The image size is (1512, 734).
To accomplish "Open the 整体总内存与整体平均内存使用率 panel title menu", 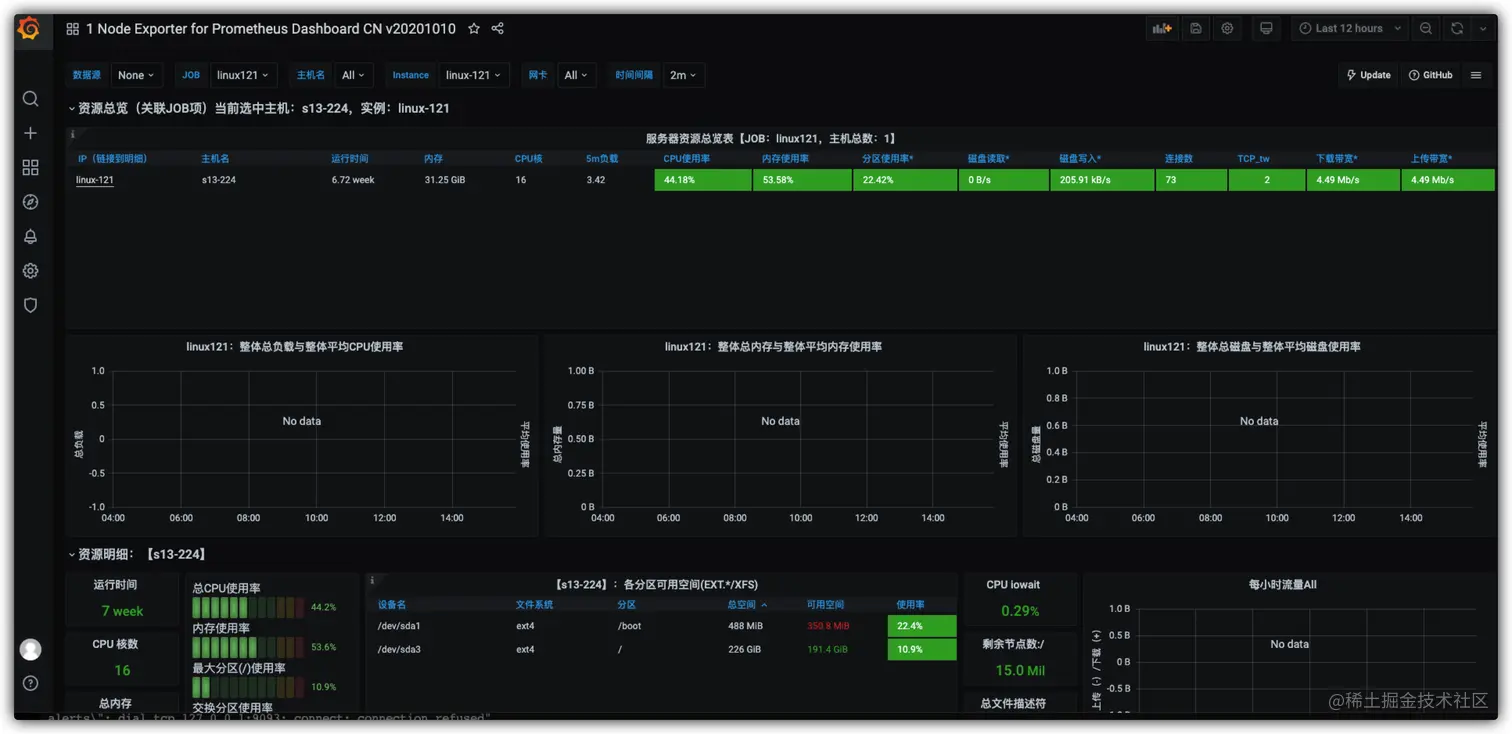I will pyautogui.click(x=773, y=347).
